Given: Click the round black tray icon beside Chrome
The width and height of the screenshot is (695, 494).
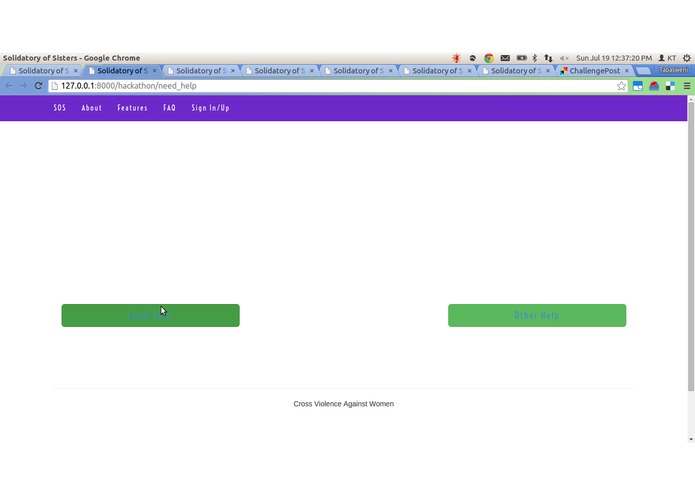Looking at the screenshot, I should click(x=472, y=58).
